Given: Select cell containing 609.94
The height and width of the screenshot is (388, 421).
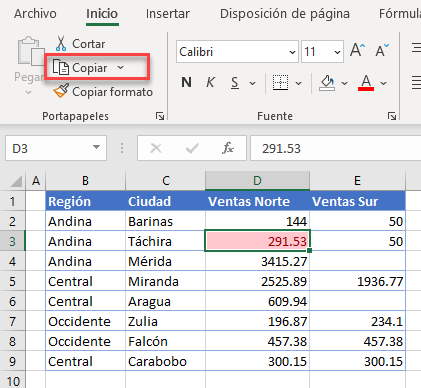Looking at the screenshot, I should click(258, 301).
